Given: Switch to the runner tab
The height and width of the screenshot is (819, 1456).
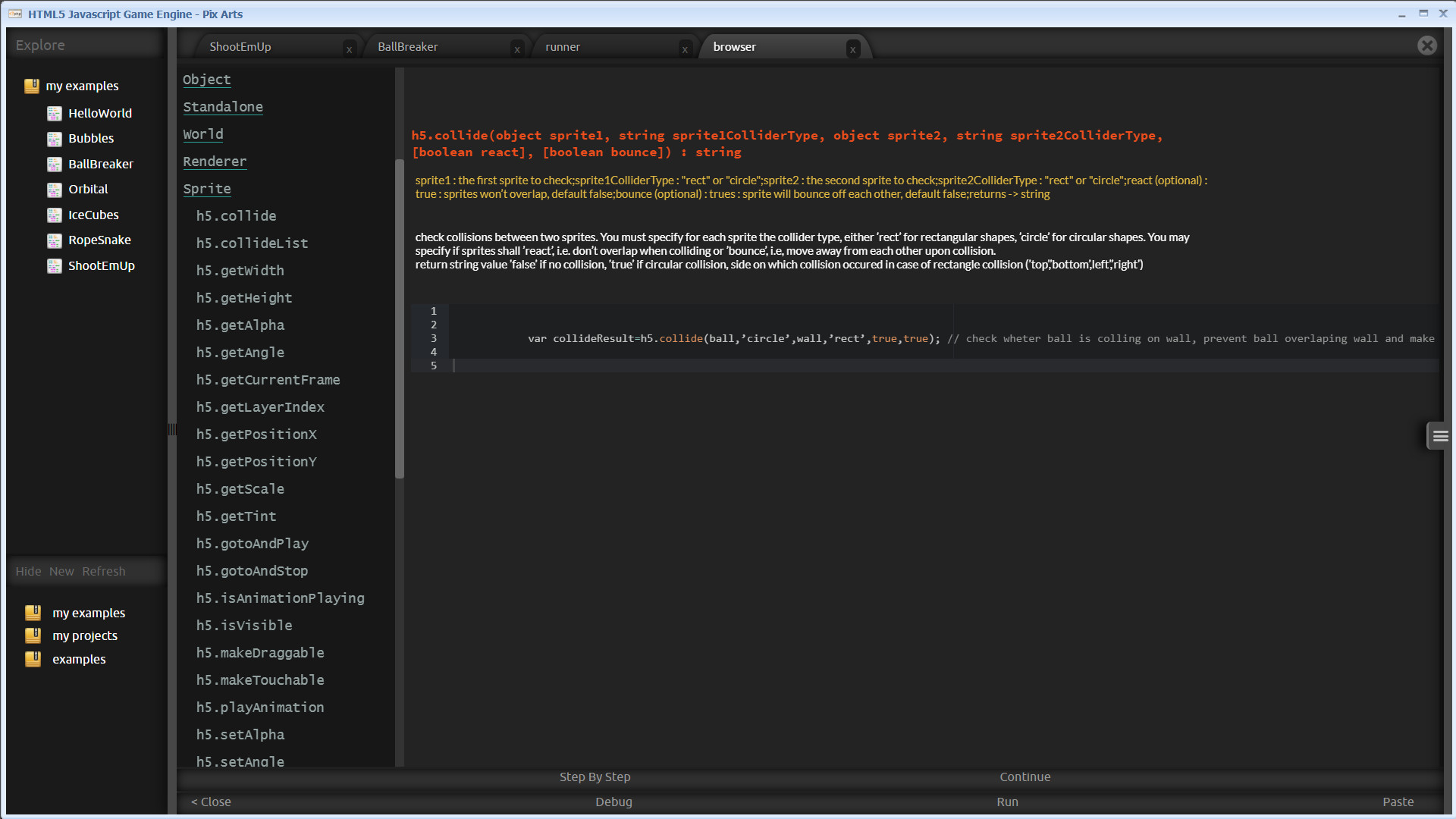Looking at the screenshot, I should [563, 46].
